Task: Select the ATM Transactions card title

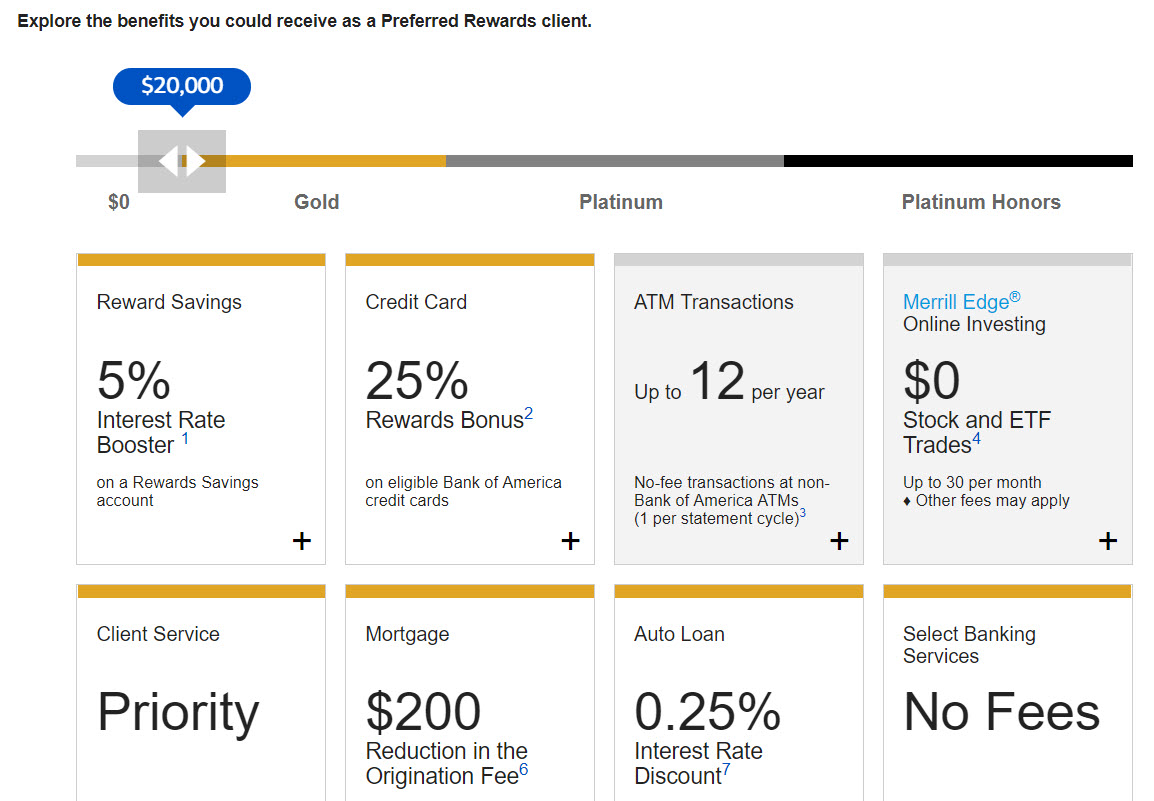Action: pyautogui.click(x=714, y=302)
